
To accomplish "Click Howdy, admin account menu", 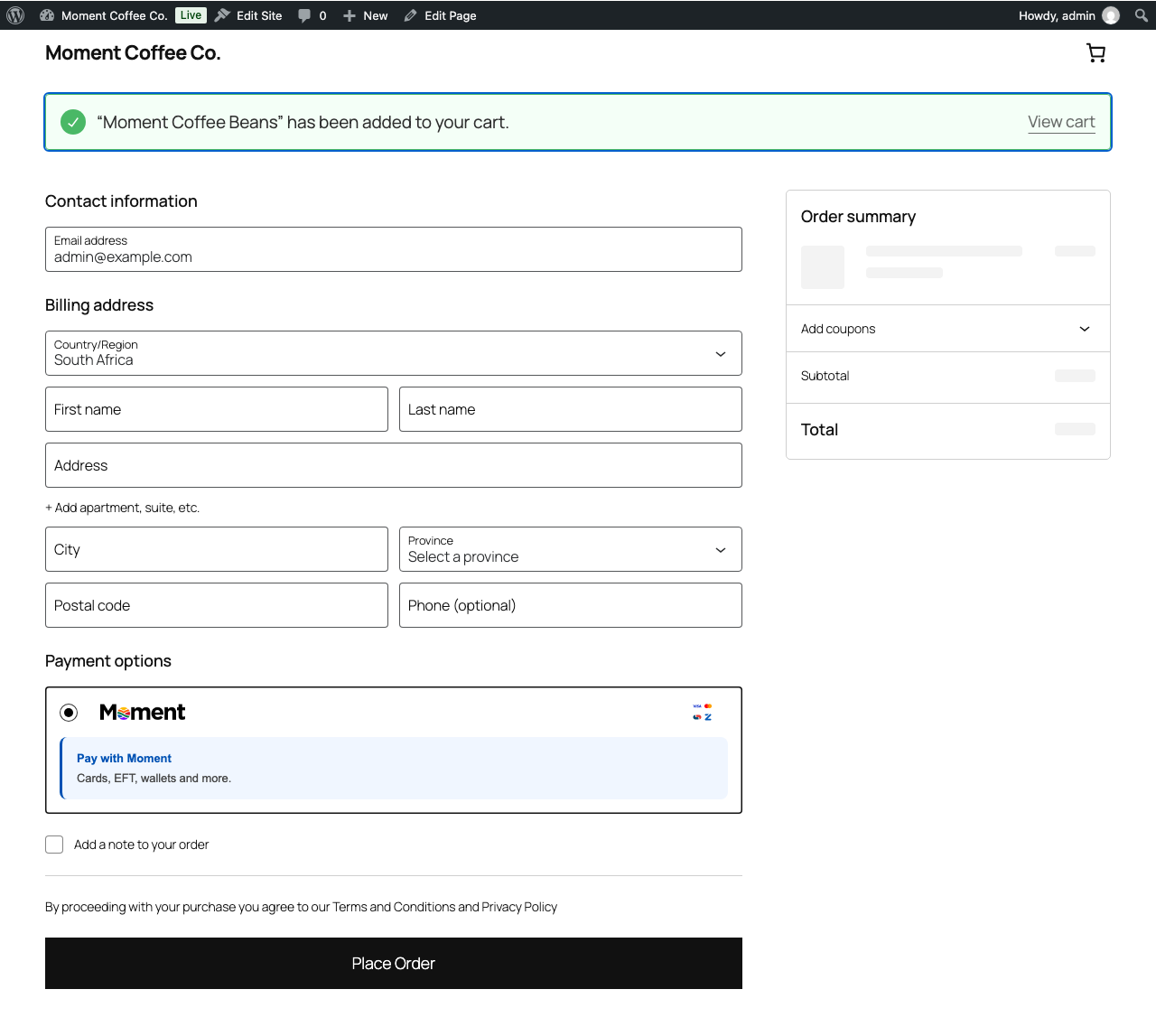I will click(1068, 15).
